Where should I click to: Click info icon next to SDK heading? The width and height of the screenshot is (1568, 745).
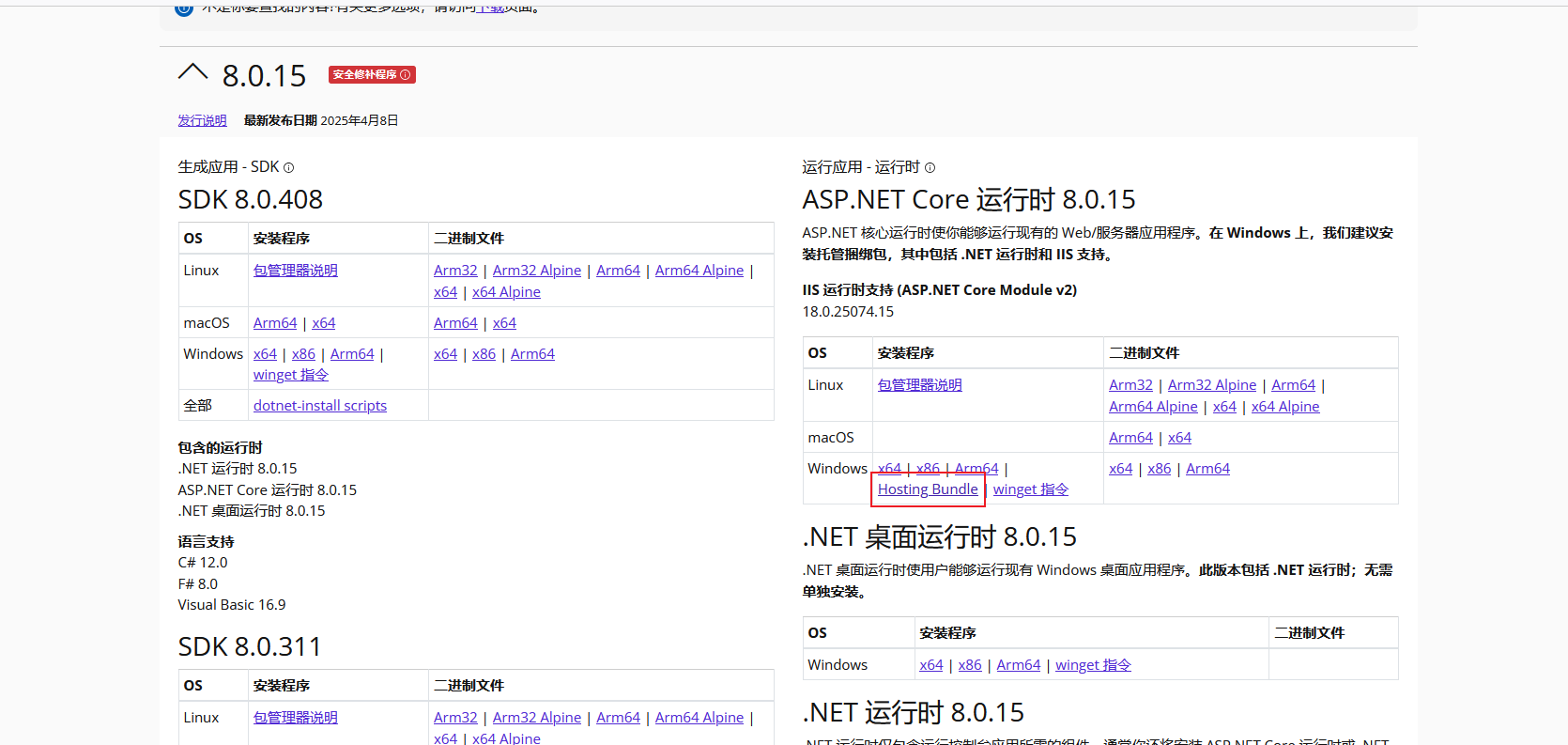pos(289,168)
